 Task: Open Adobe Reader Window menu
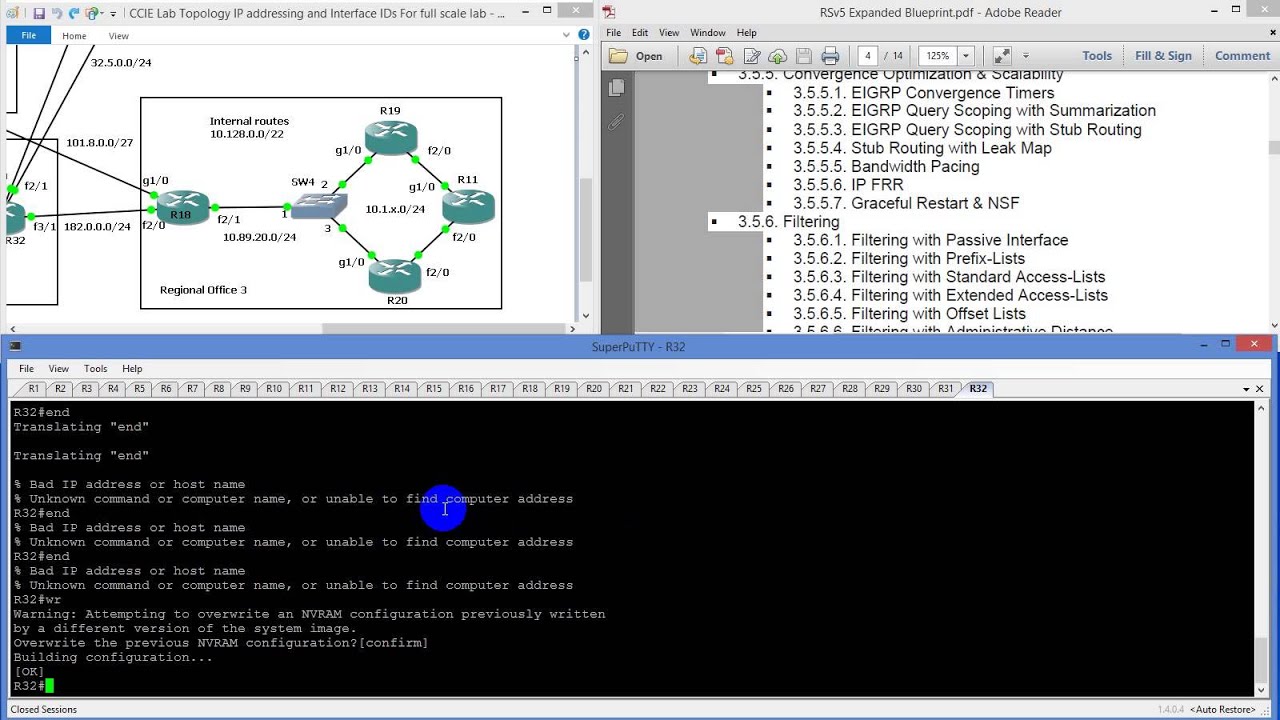point(708,33)
